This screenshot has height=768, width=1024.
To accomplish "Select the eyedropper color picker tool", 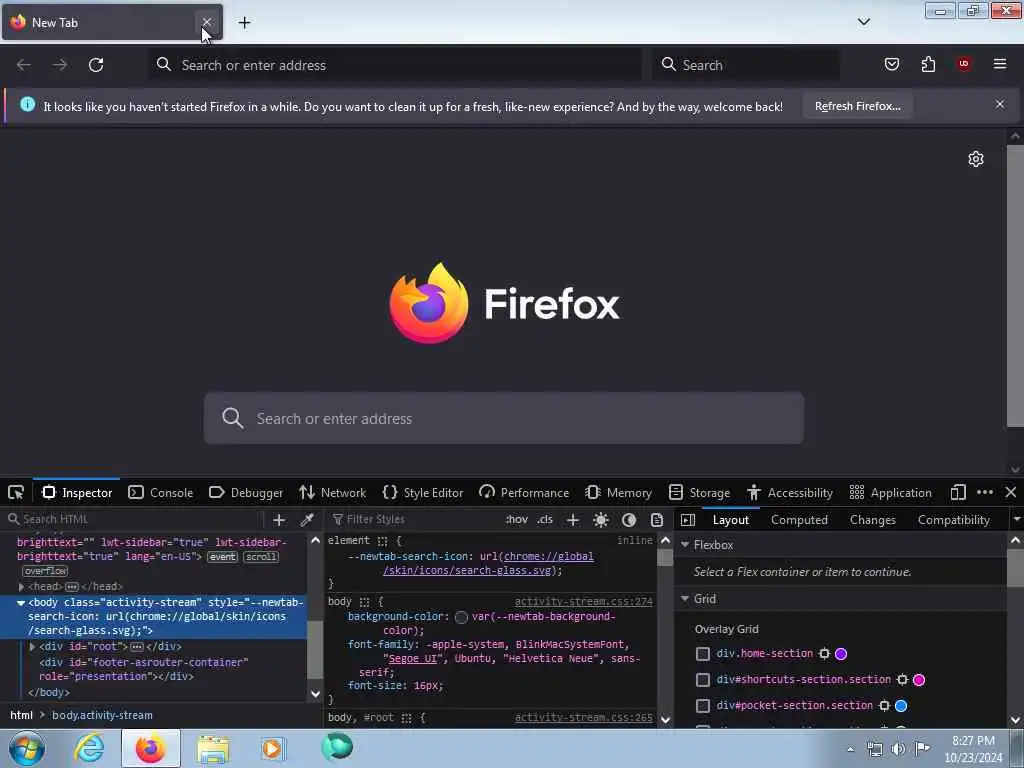I will point(306,520).
